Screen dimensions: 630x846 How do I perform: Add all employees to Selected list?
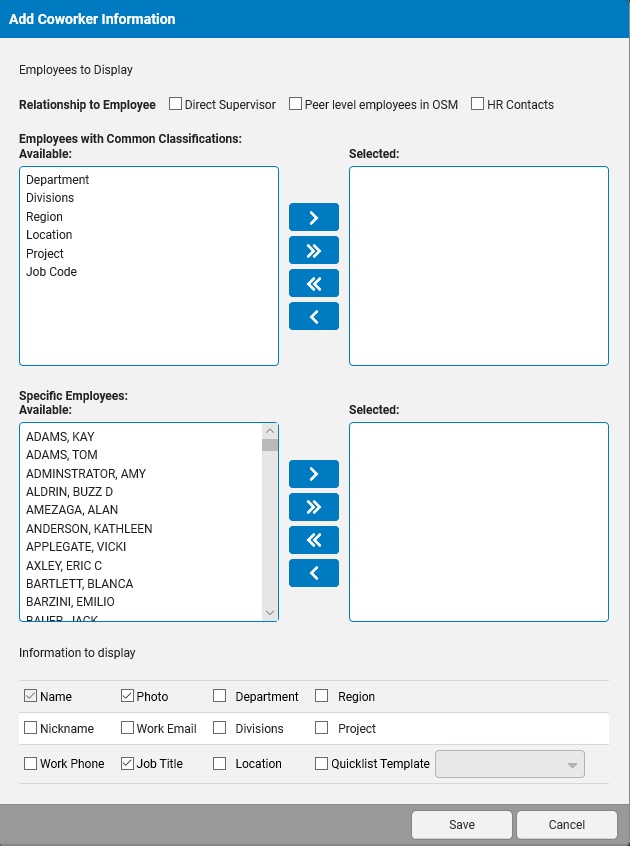click(314, 507)
